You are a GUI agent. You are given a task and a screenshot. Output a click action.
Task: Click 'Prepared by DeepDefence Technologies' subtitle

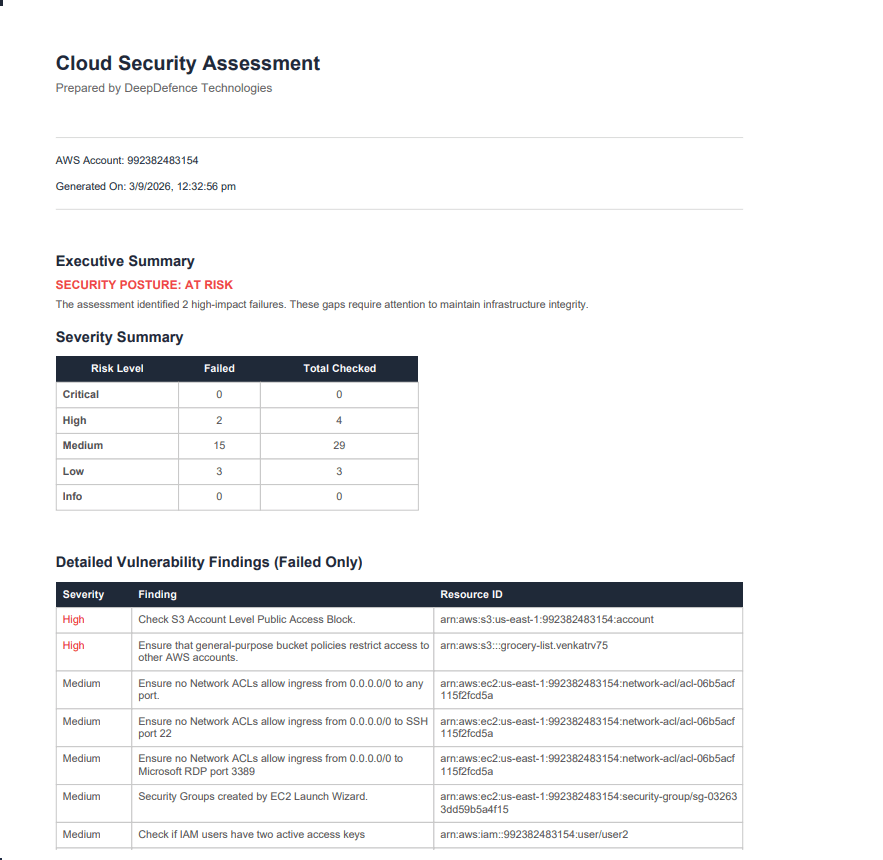tap(164, 88)
